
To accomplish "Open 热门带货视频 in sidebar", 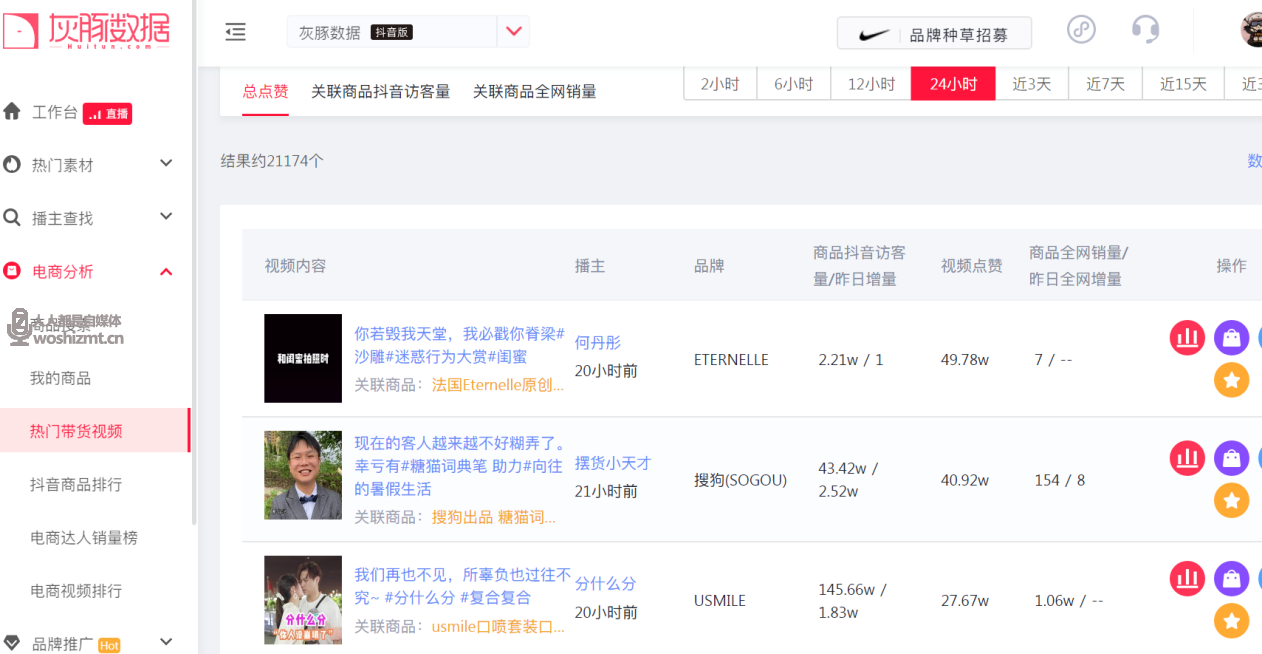I will click(x=76, y=431).
